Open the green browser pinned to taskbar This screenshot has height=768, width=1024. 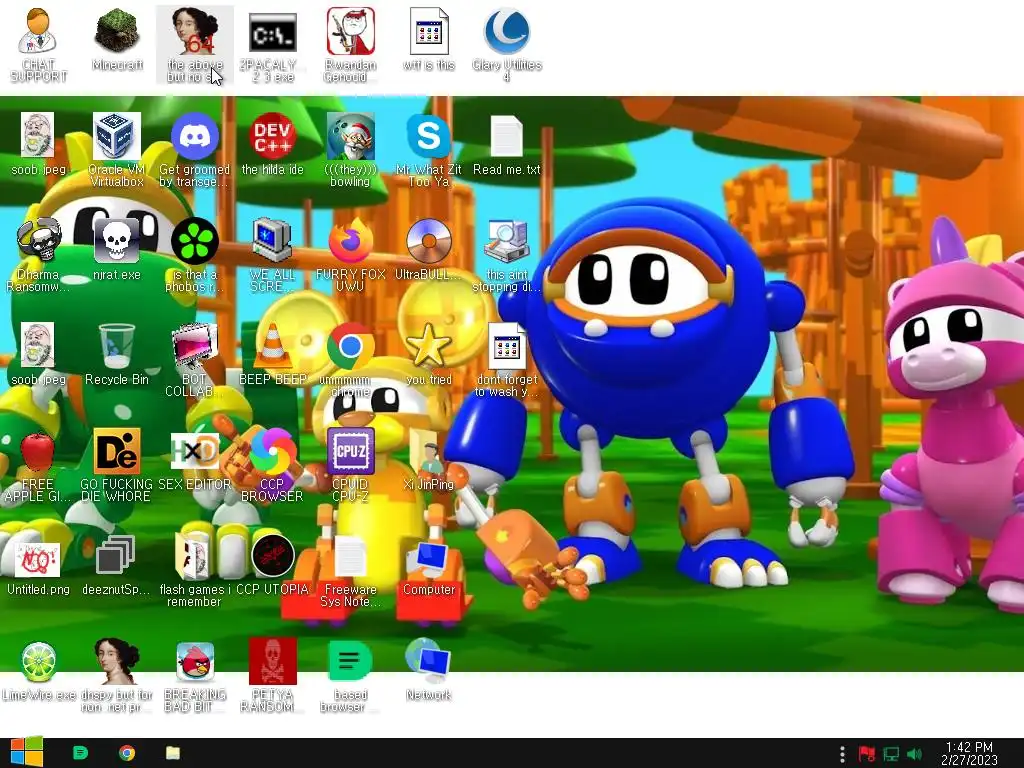pos(80,753)
